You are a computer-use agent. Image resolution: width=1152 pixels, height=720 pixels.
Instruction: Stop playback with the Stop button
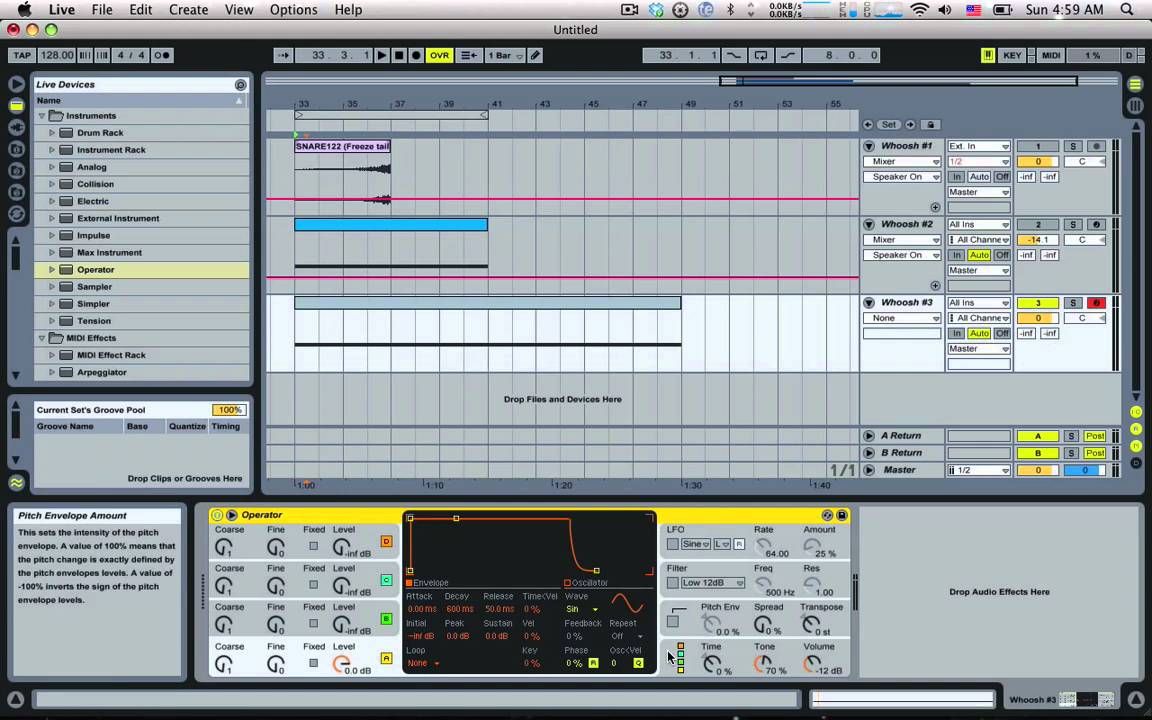399,55
